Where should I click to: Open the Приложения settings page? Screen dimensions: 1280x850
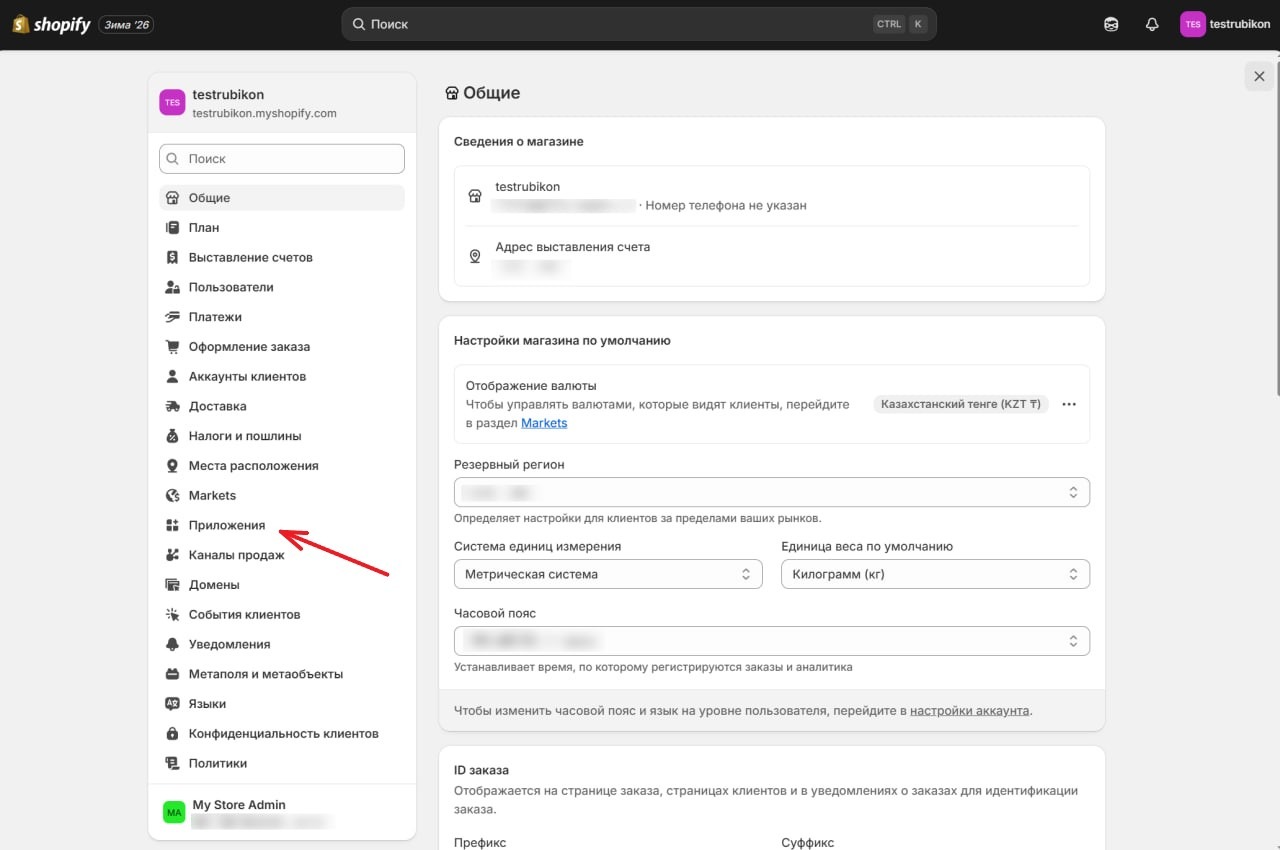click(282, 525)
